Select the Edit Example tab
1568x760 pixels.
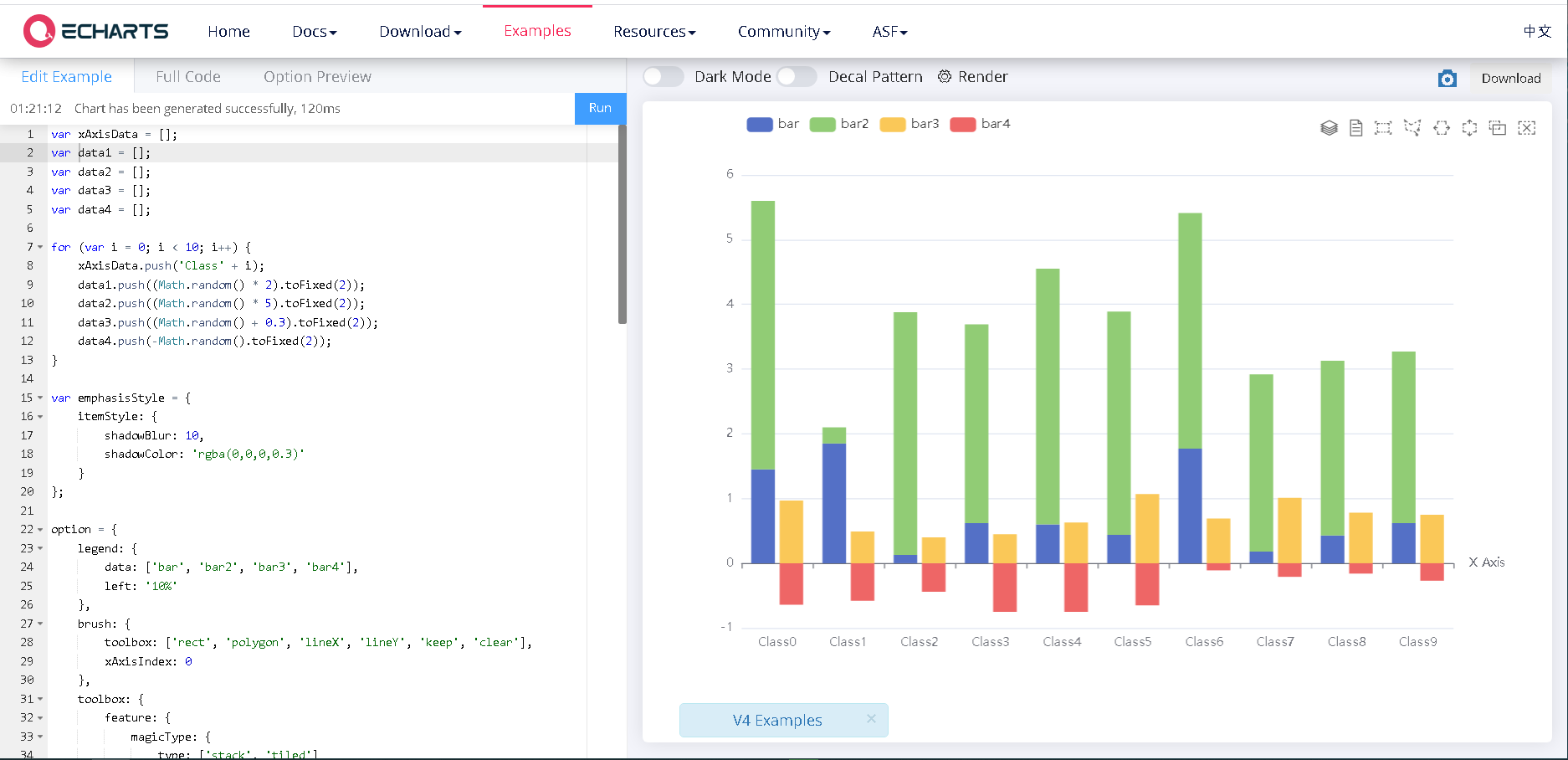(66, 77)
